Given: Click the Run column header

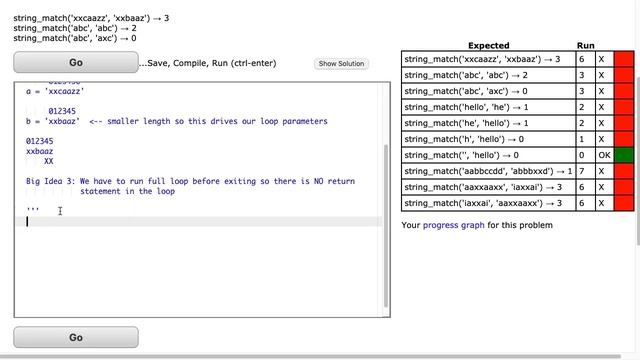Looking at the screenshot, I should (x=585, y=45).
